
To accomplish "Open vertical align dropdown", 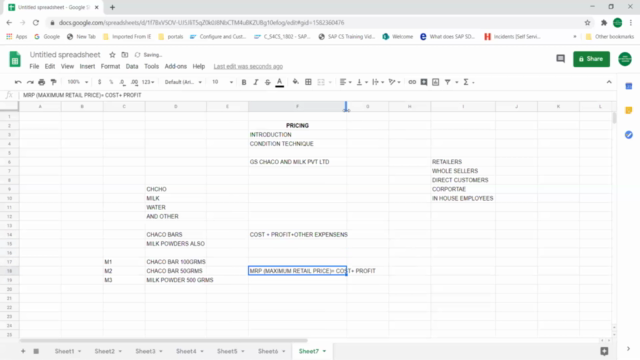I will [362, 82].
